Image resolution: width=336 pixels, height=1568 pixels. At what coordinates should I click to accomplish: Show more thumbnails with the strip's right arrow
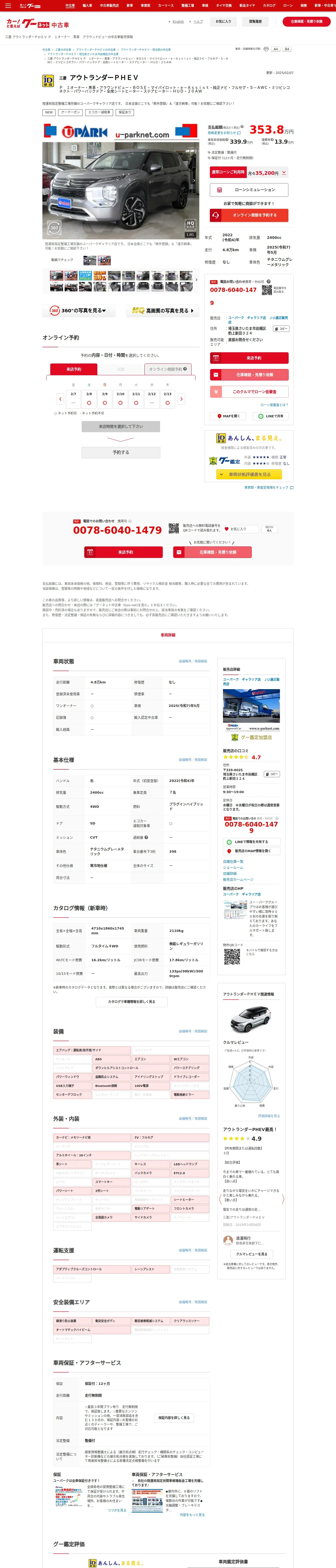[196, 280]
